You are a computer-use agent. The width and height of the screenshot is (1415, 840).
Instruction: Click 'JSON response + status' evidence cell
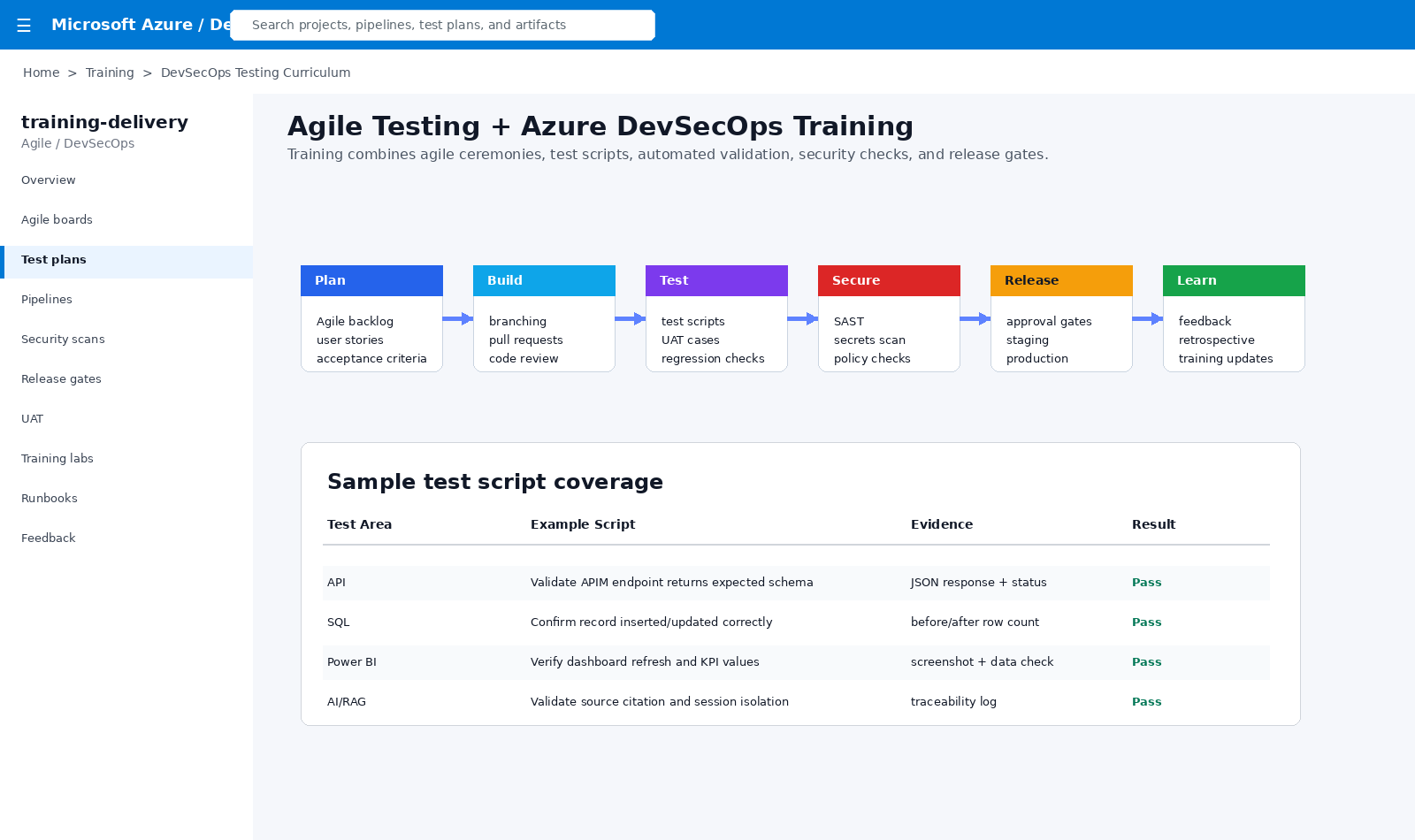(978, 583)
